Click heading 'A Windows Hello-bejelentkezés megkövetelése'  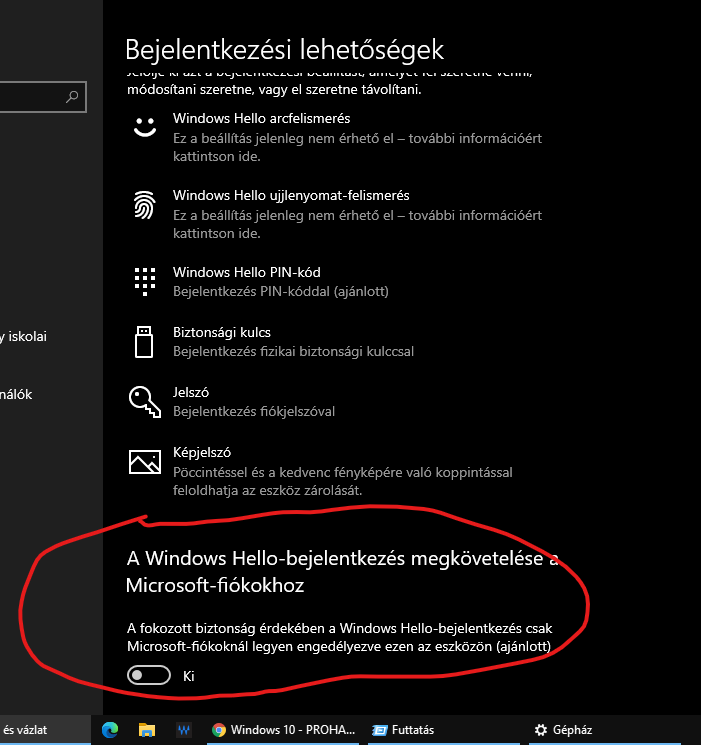tap(342, 572)
